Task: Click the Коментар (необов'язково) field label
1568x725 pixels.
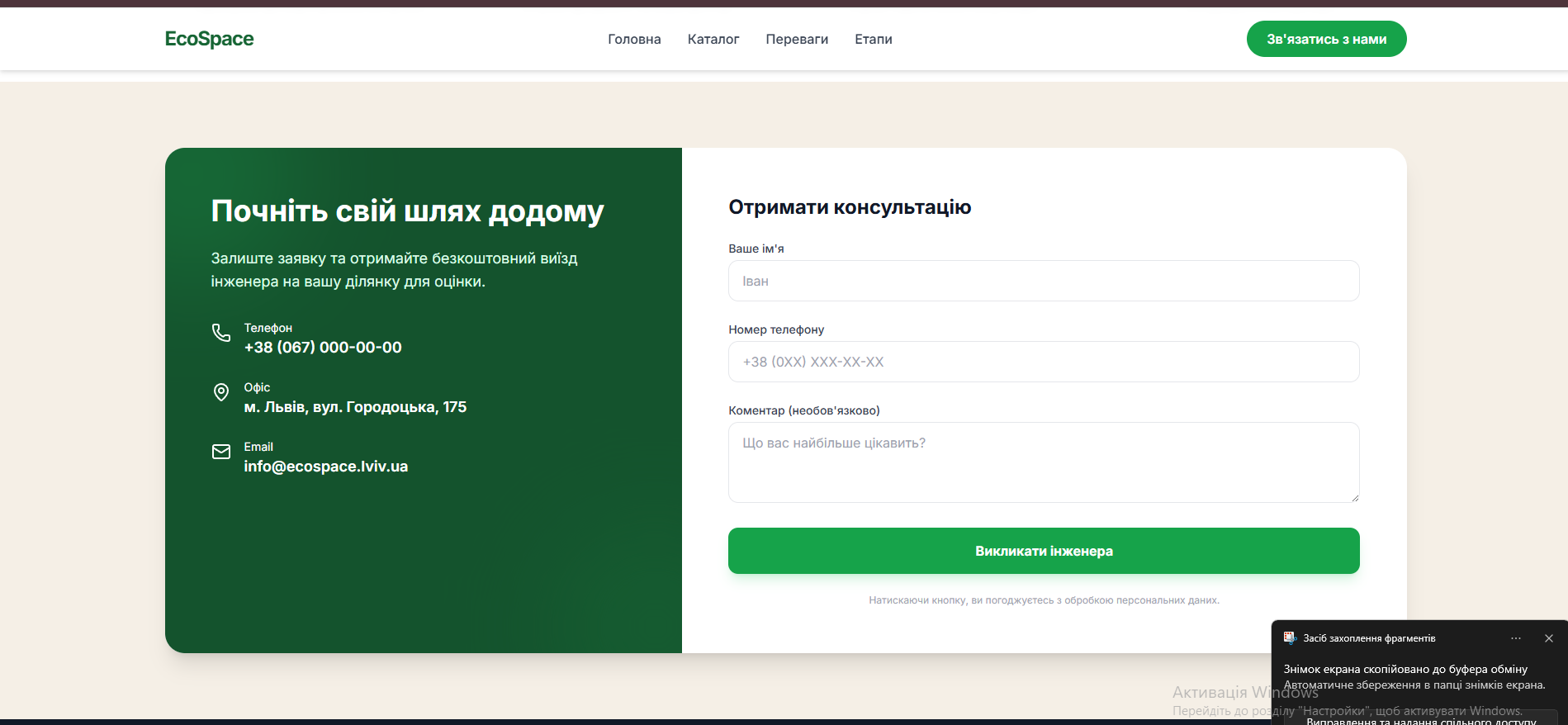Action: 804,410
